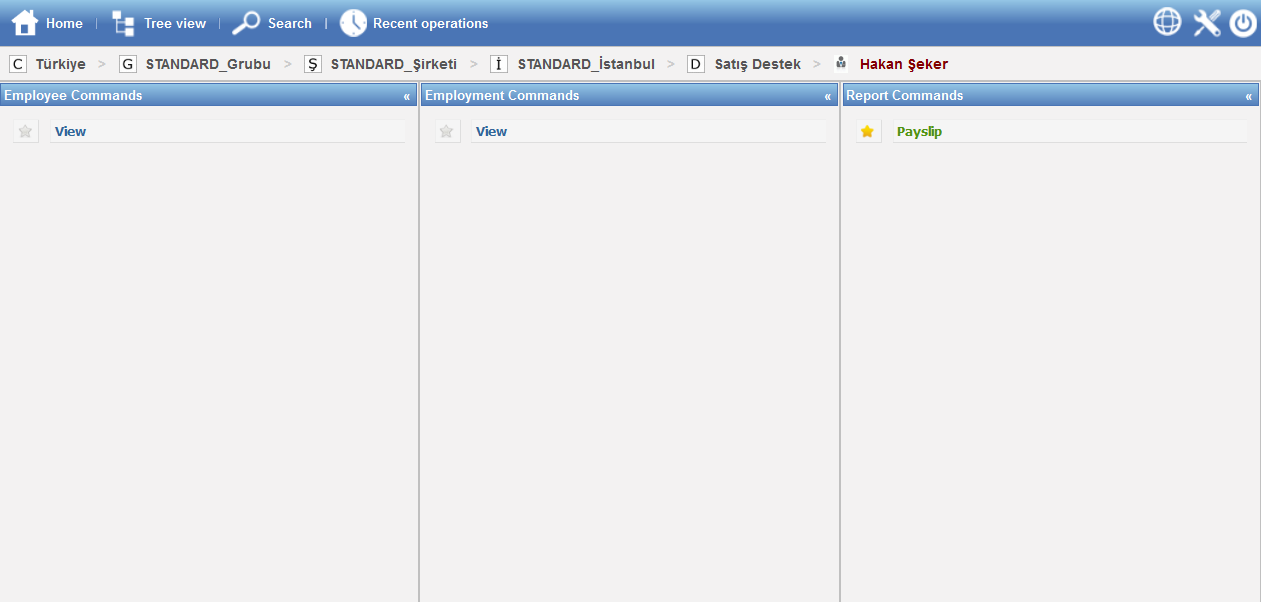This screenshot has width=1261, height=602.
Task: Click the İ icon beside STANDARD_İstanbul
Action: pyautogui.click(x=499, y=64)
